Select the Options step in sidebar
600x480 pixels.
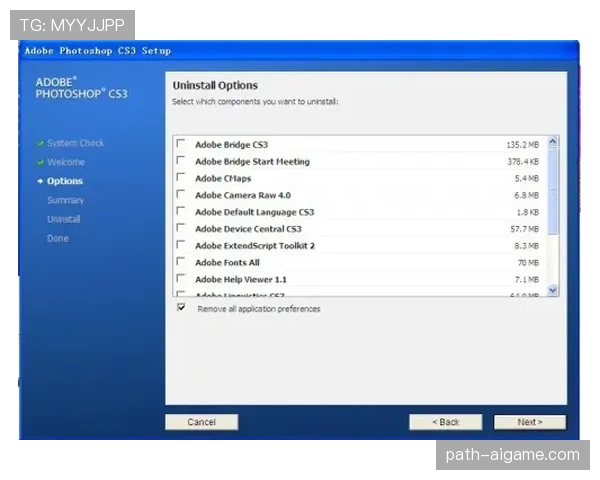(65, 181)
